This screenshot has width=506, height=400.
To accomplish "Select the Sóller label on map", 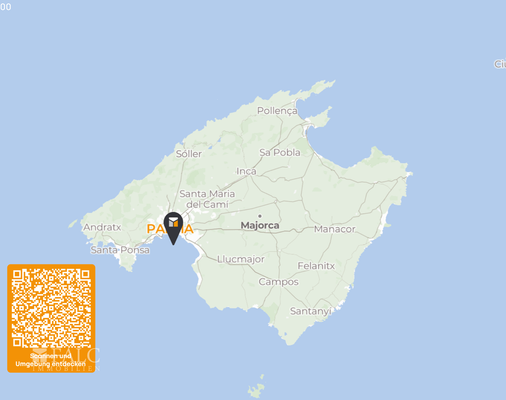I will point(189,154).
